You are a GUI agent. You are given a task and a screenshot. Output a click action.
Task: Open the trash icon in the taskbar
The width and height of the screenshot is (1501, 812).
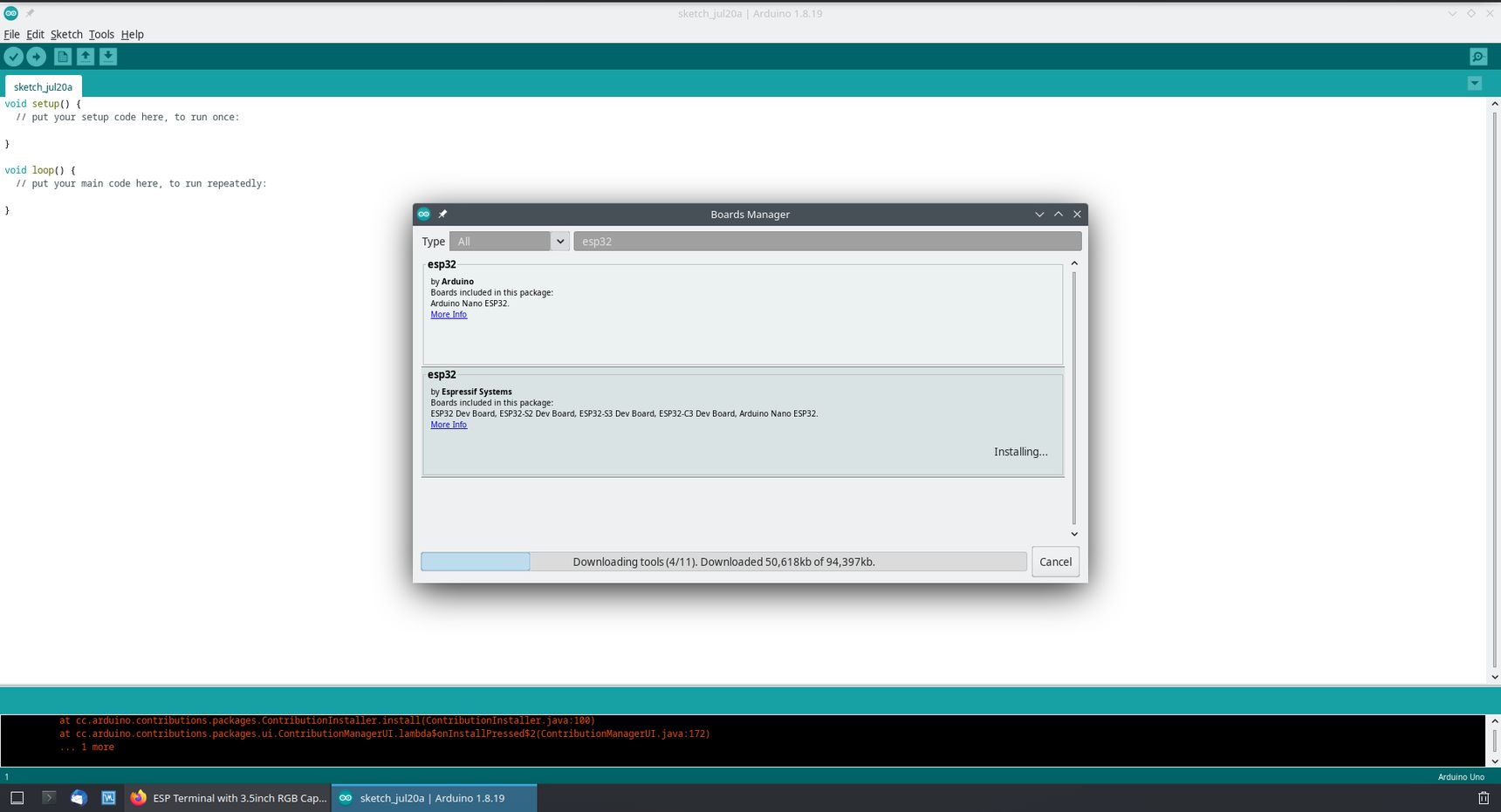tap(1484, 798)
